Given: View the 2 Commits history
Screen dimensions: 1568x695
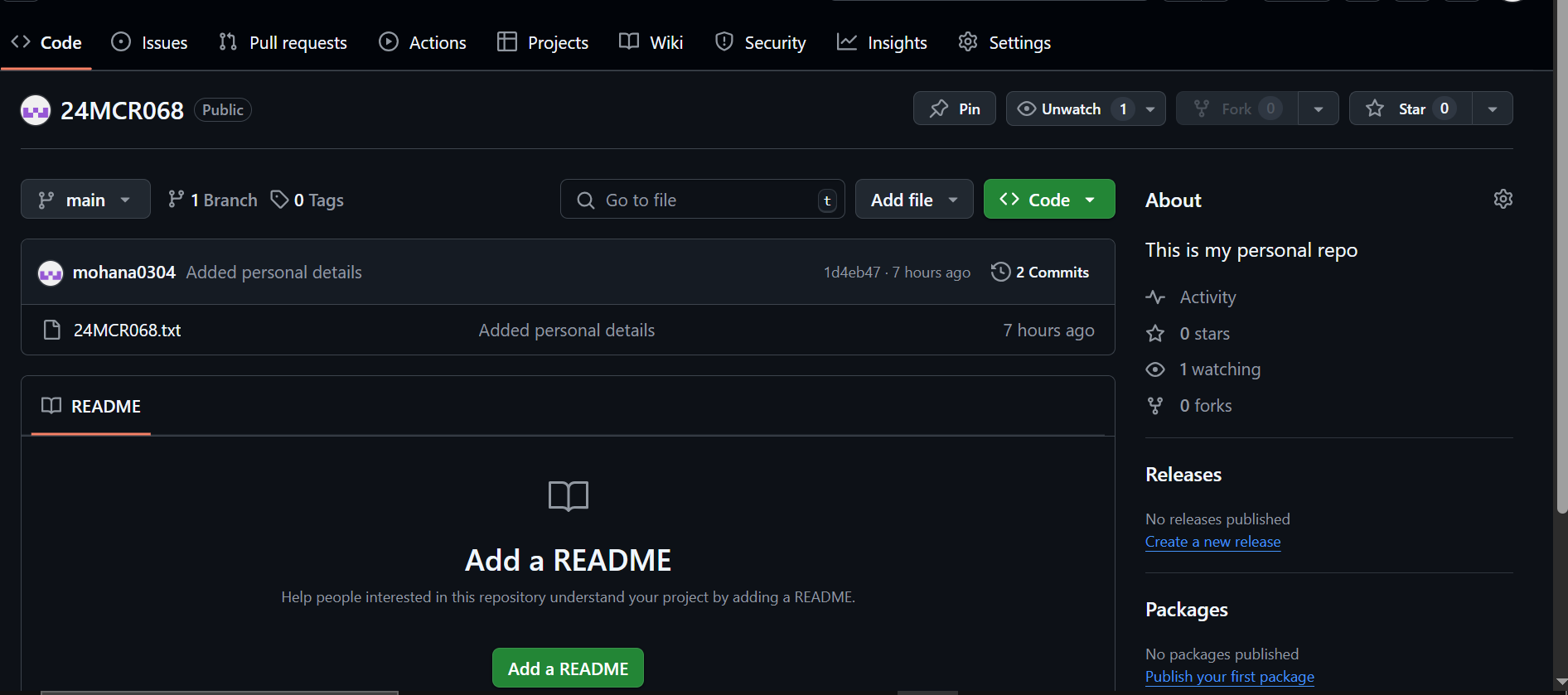Looking at the screenshot, I should pos(1040,272).
